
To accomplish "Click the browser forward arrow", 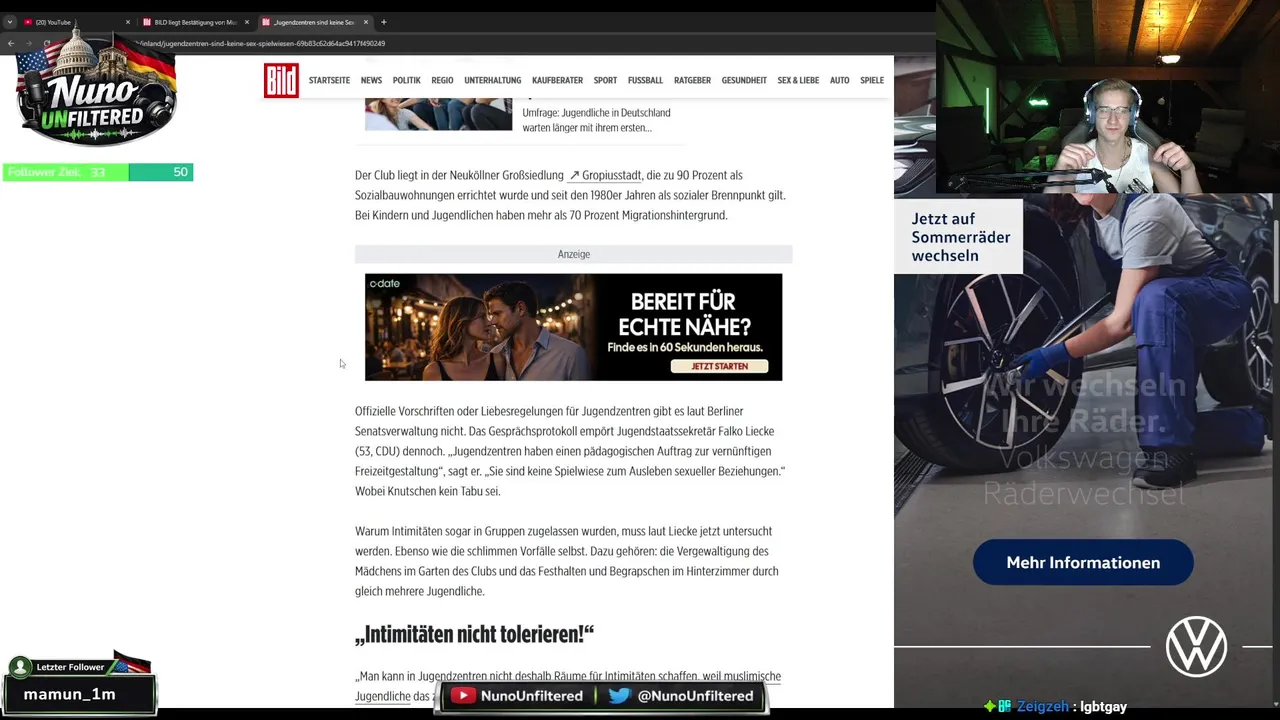I will (x=29, y=43).
